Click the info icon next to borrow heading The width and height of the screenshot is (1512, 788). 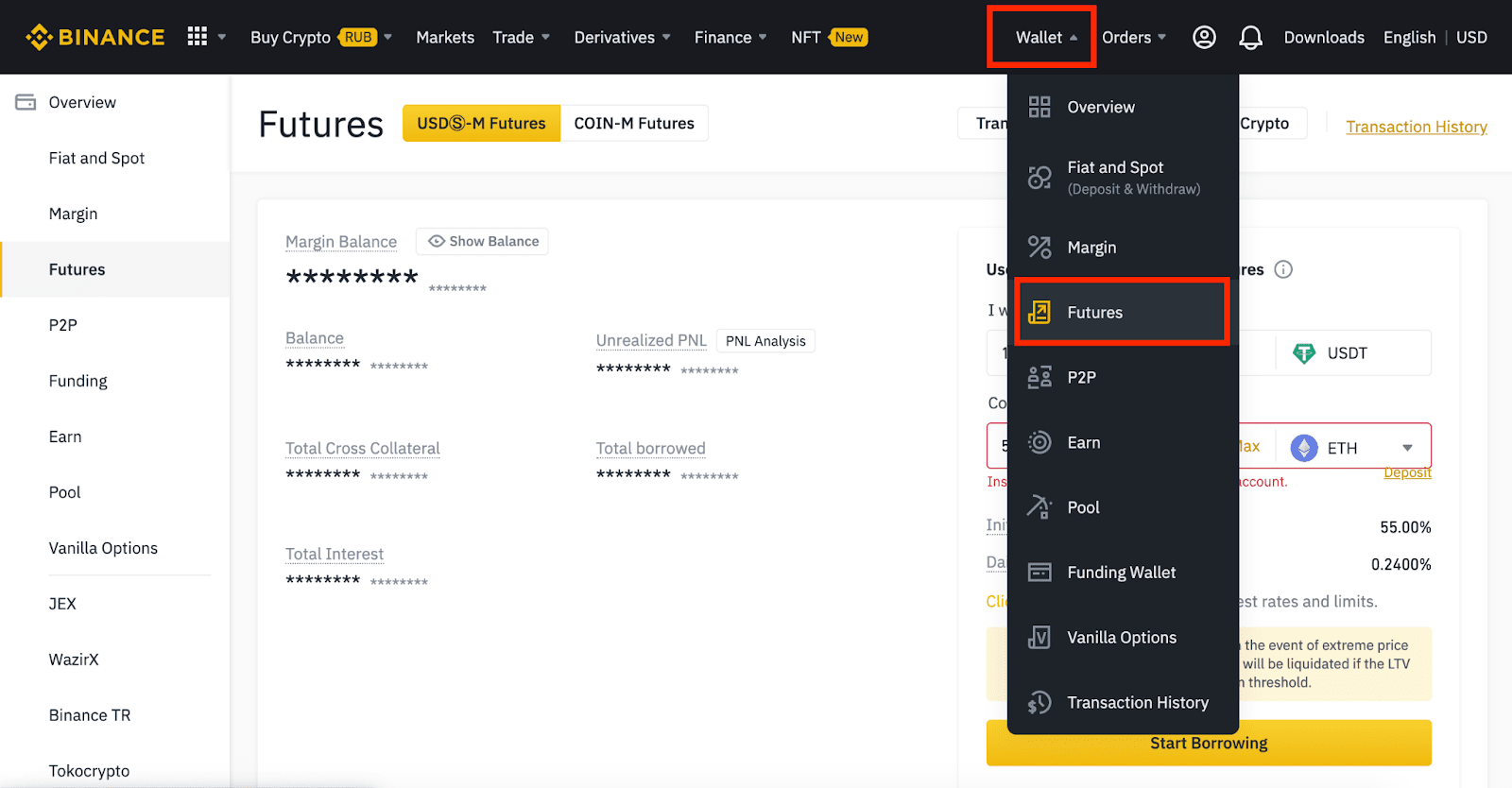1283,269
